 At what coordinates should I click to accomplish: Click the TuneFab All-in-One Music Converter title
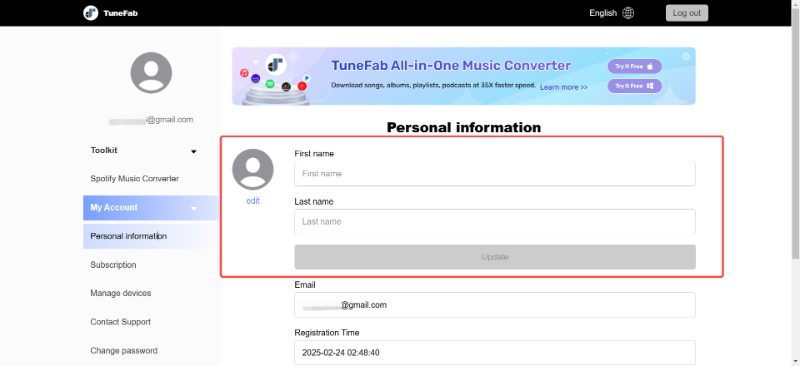(x=451, y=65)
